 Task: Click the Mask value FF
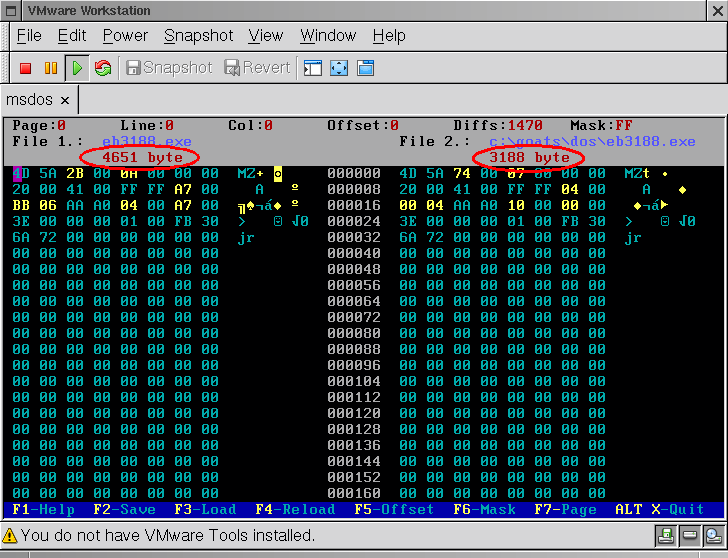click(x=624, y=125)
